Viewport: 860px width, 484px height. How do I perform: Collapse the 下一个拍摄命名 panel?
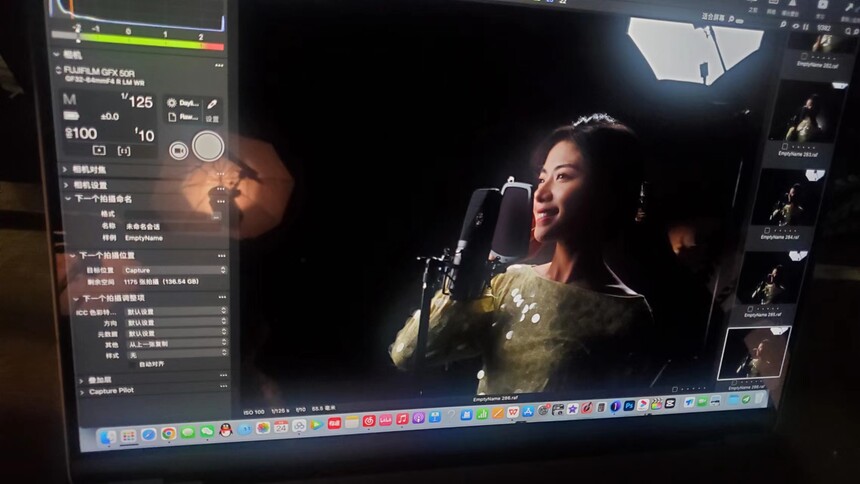click(68, 199)
